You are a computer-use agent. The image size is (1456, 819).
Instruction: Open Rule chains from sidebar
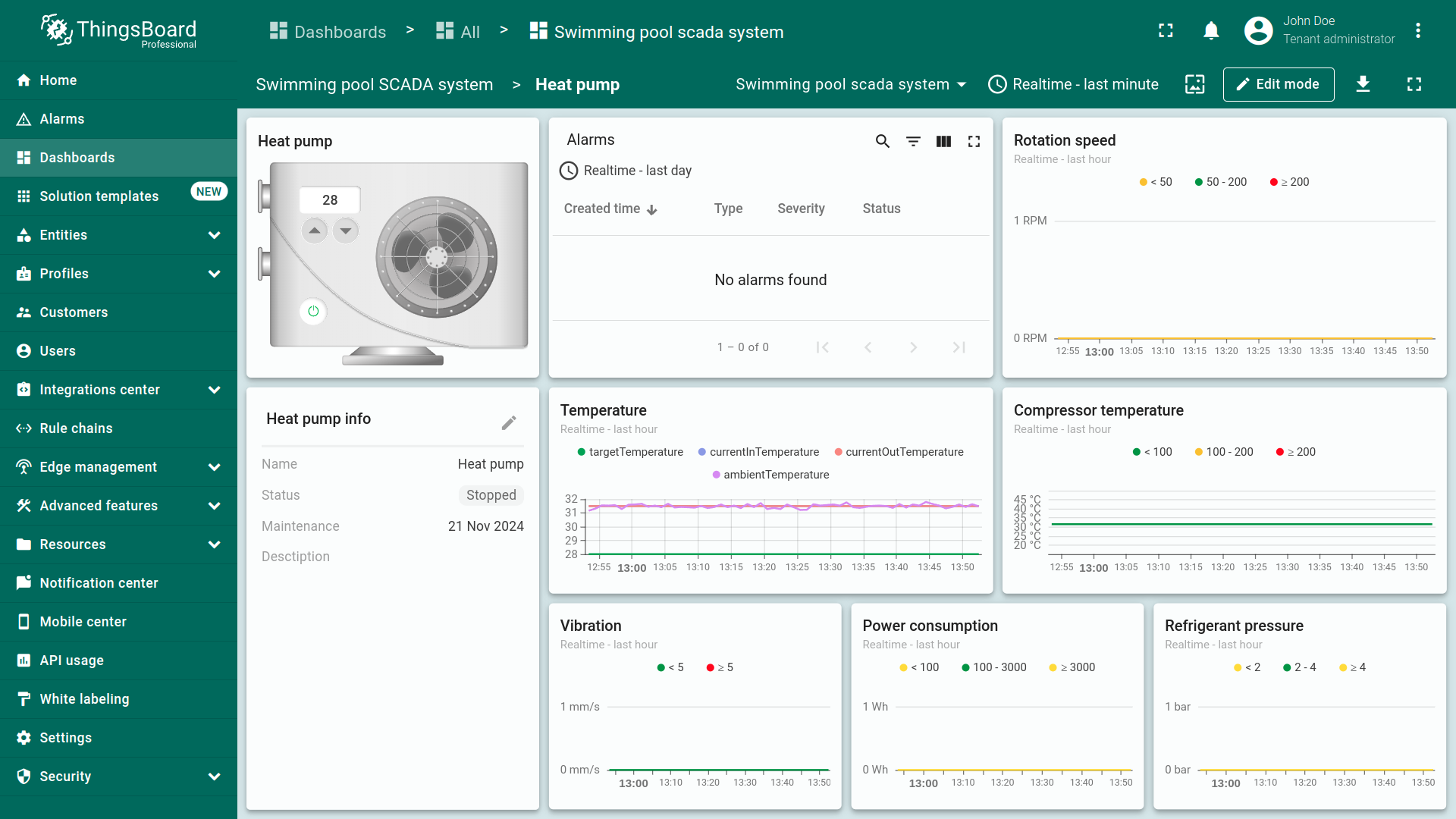coord(76,428)
